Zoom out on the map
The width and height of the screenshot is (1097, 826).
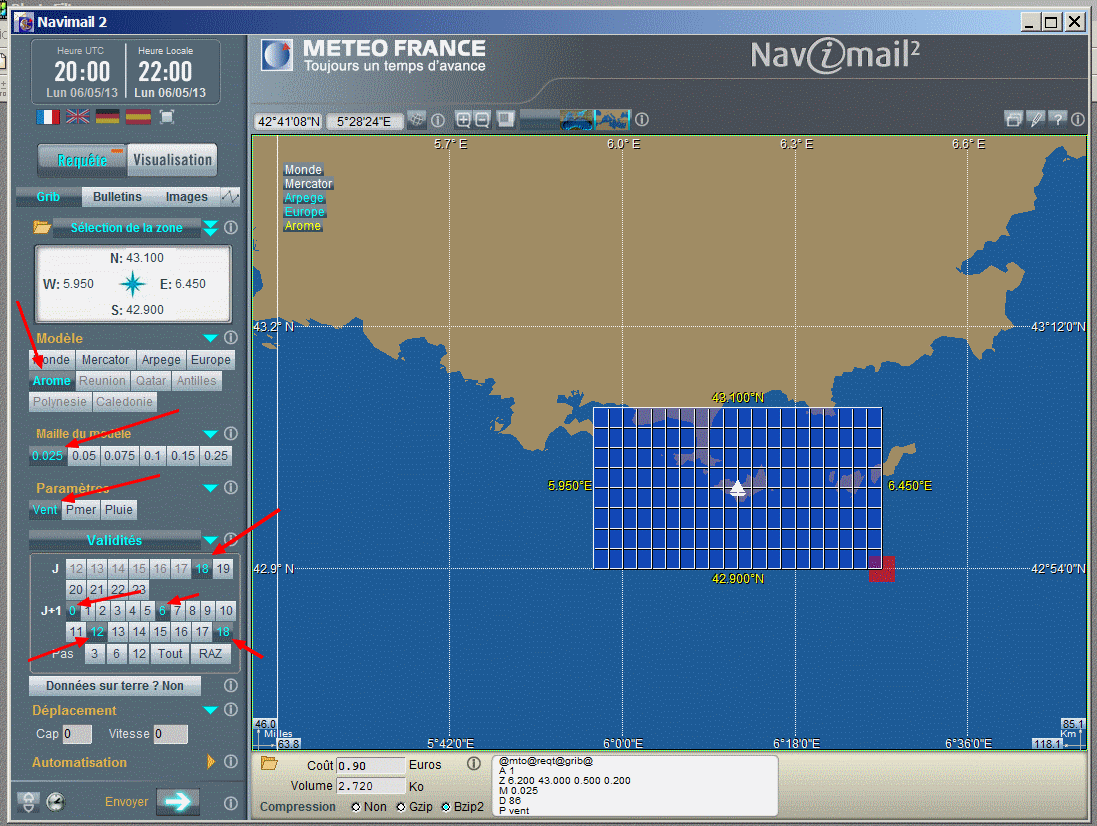point(482,120)
